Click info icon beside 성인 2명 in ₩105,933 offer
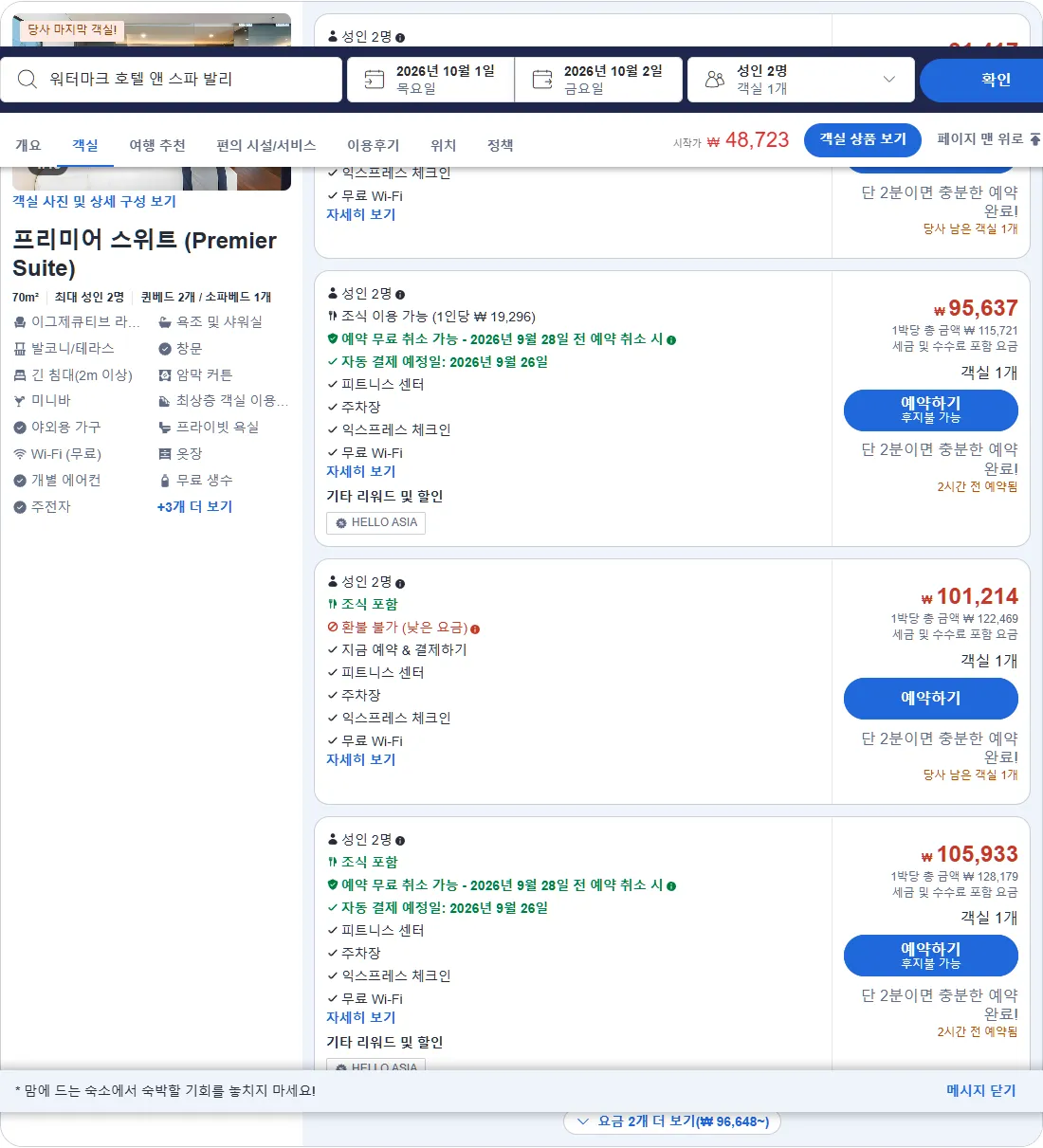Viewport: 1043px width, 1148px height. pyautogui.click(x=400, y=841)
